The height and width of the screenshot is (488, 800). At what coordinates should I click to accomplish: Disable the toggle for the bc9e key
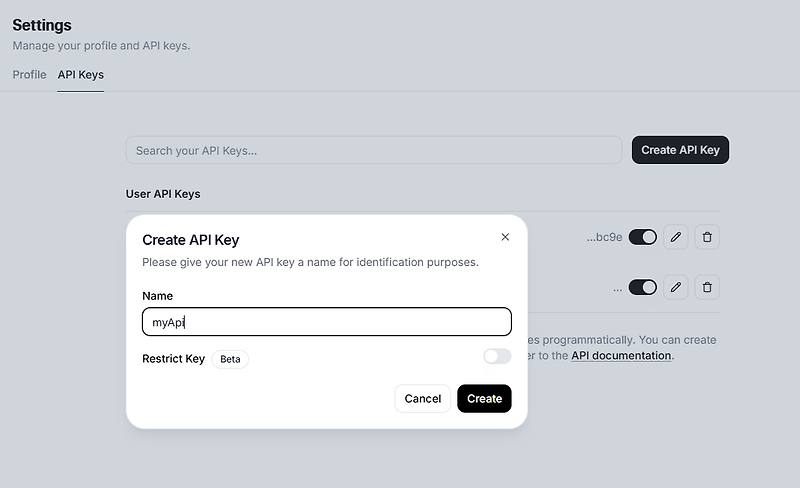point(642,237)
